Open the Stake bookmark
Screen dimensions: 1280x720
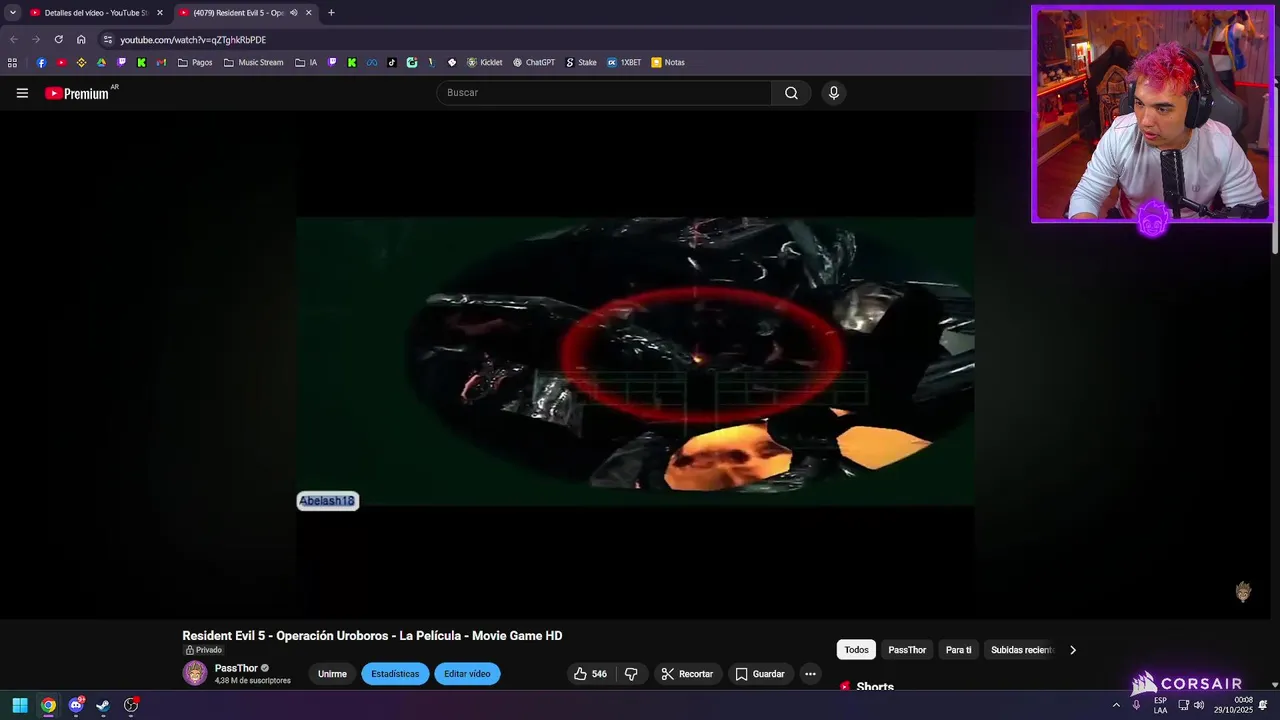(581, 62)
